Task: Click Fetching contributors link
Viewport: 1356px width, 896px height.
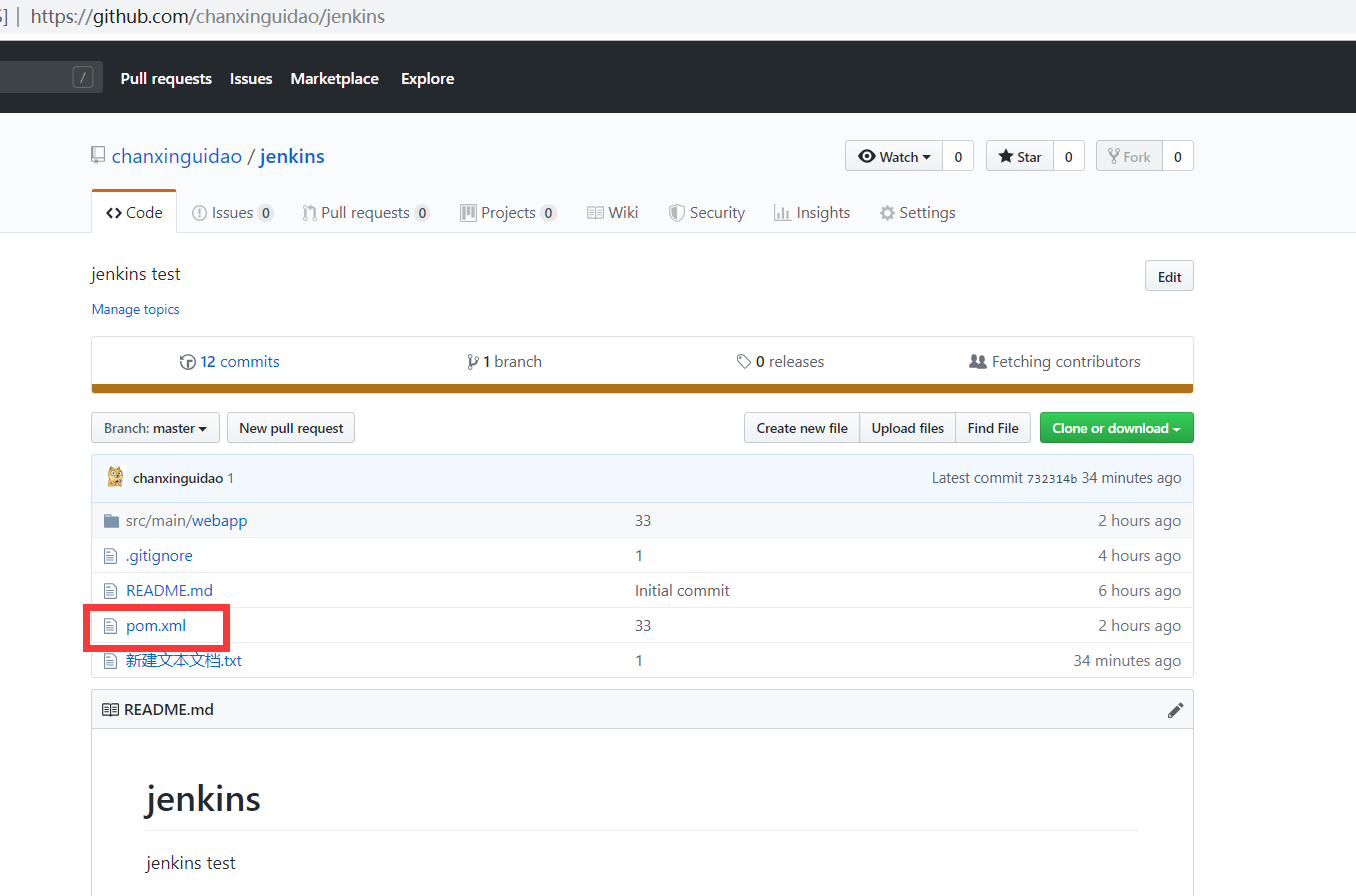Action: point(1055,362)
